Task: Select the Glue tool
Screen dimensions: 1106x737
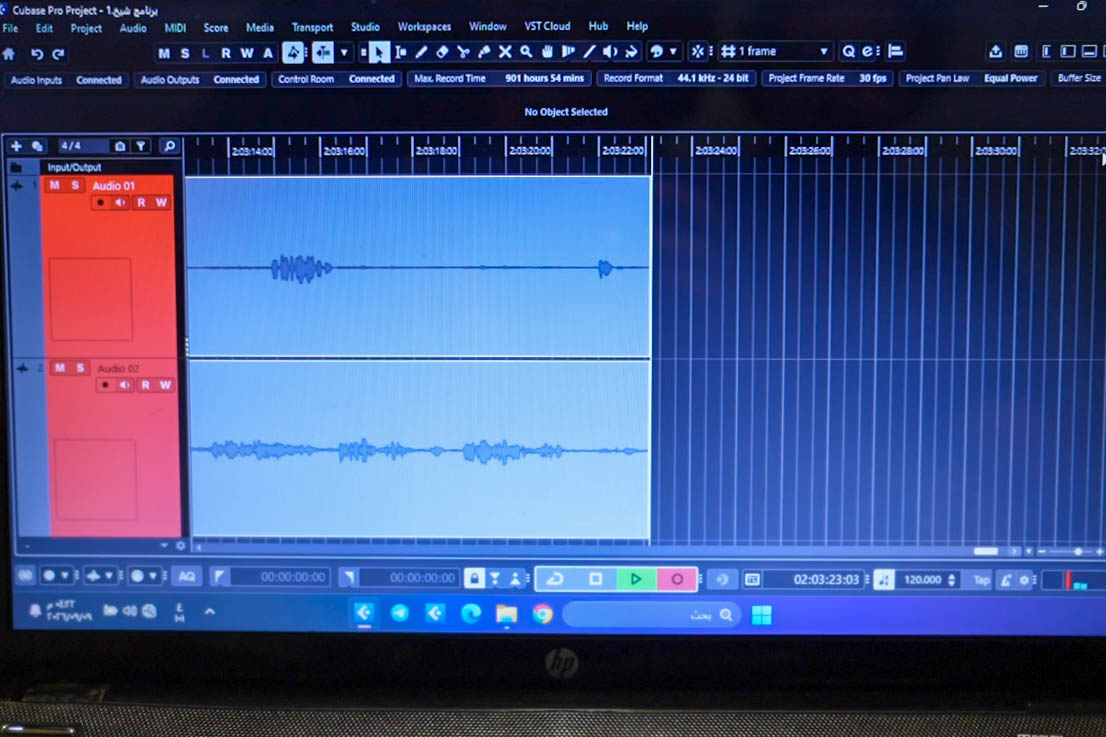Action: [x=484, y=52]
